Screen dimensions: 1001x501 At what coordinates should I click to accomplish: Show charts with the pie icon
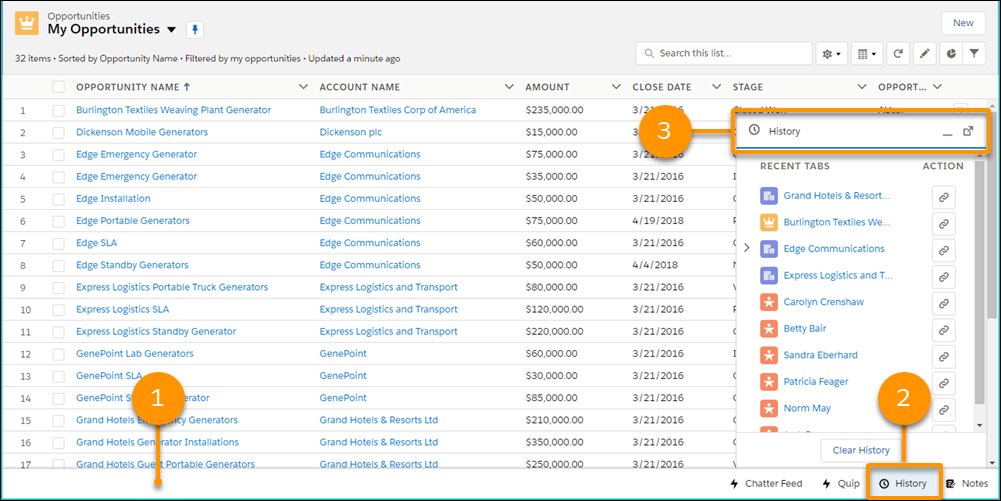951,54
